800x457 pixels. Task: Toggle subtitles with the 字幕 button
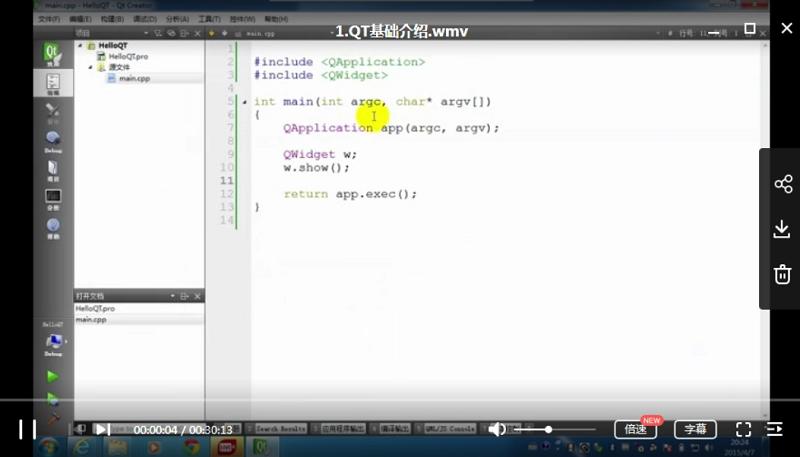coord(695,429)
